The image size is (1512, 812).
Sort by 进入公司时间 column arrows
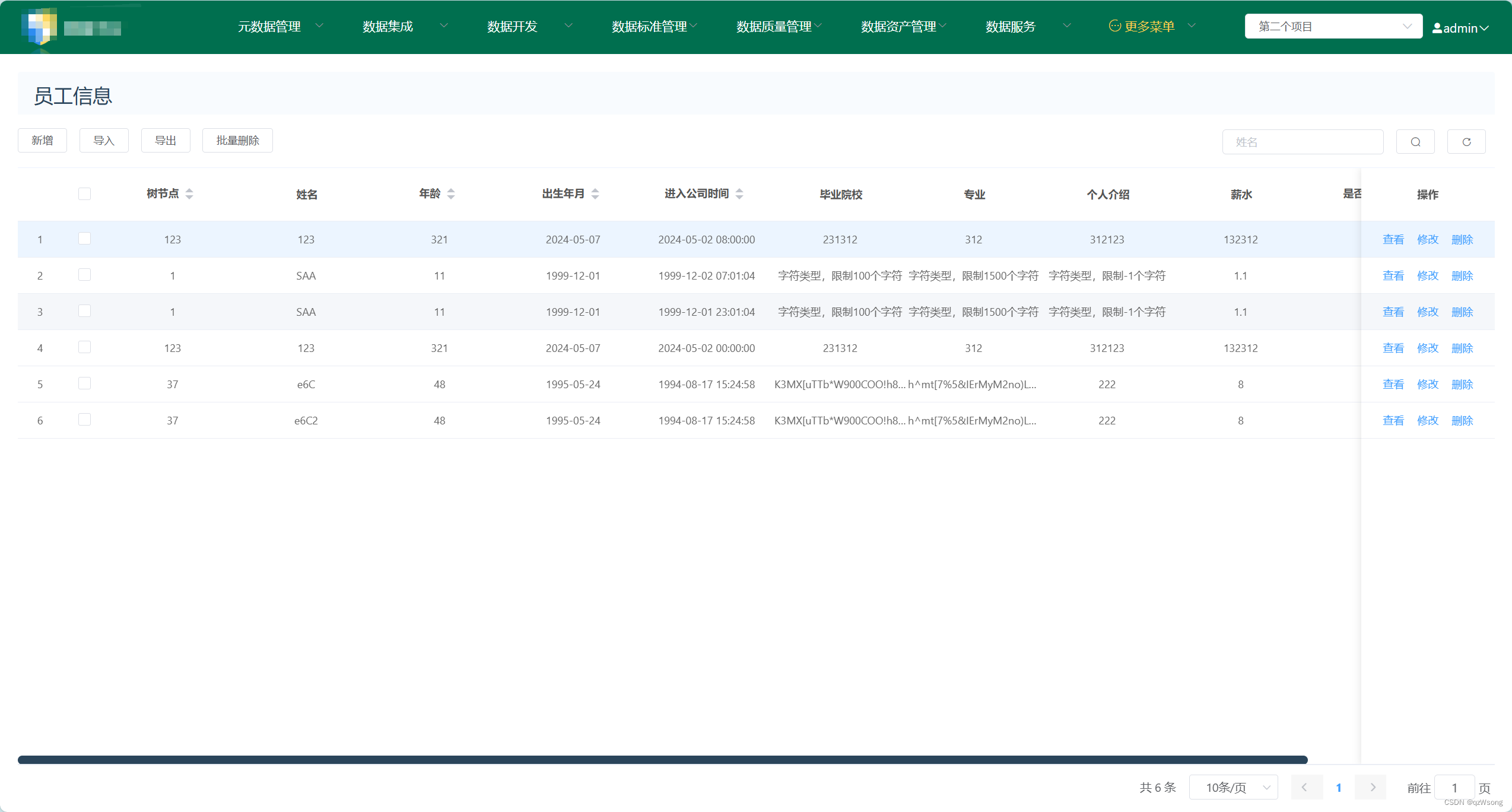(739, 194)
